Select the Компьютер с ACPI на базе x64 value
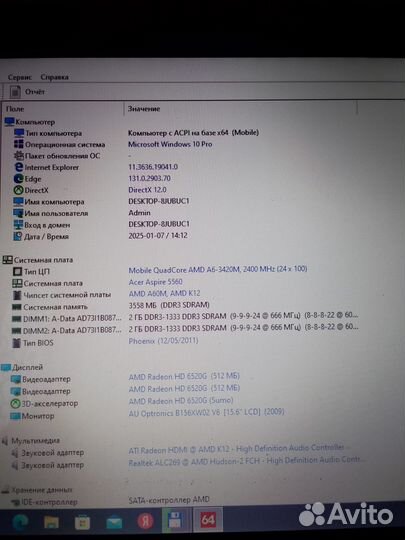The image size is (405, 540). tap(193, 133)
